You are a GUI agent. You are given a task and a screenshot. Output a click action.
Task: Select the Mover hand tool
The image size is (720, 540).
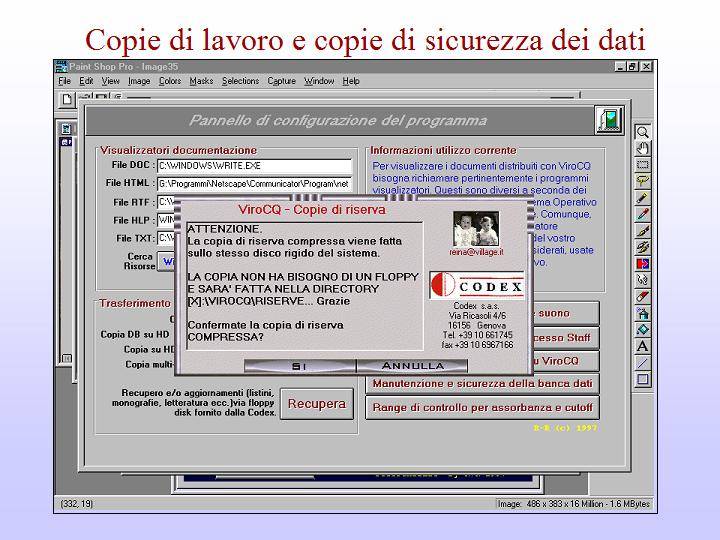coord(642,149)
